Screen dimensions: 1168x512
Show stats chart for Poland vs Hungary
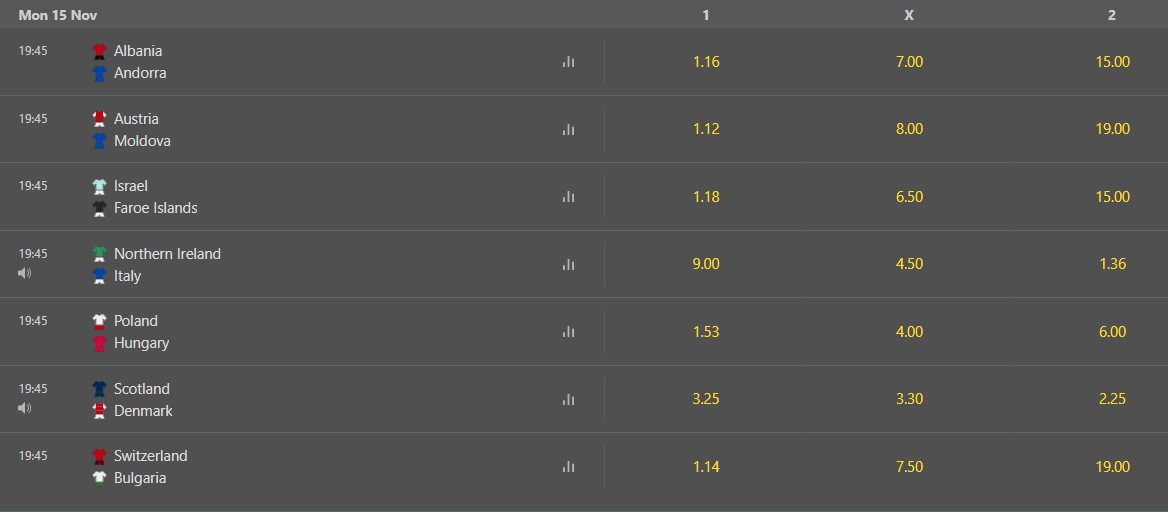(568, 332)
